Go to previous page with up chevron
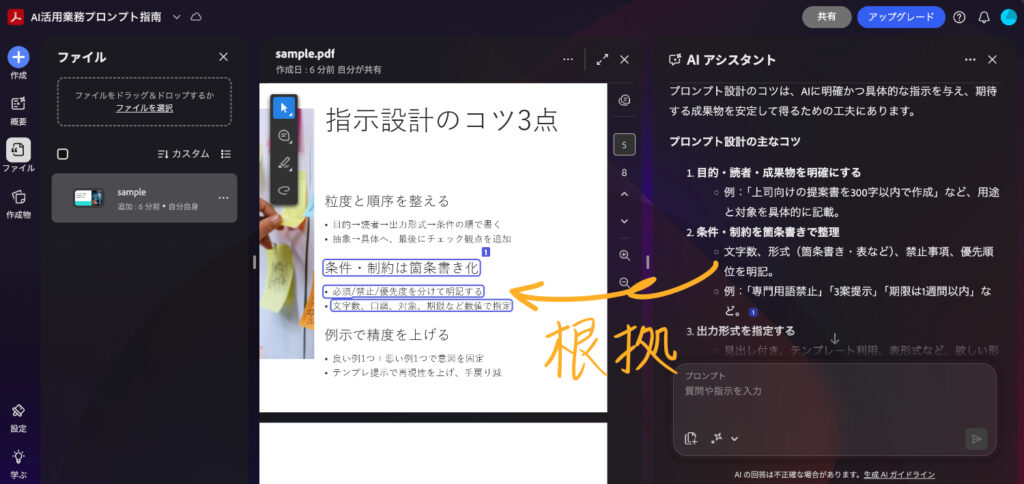Viewport: 1024px width, 484px height. [624, 195]
